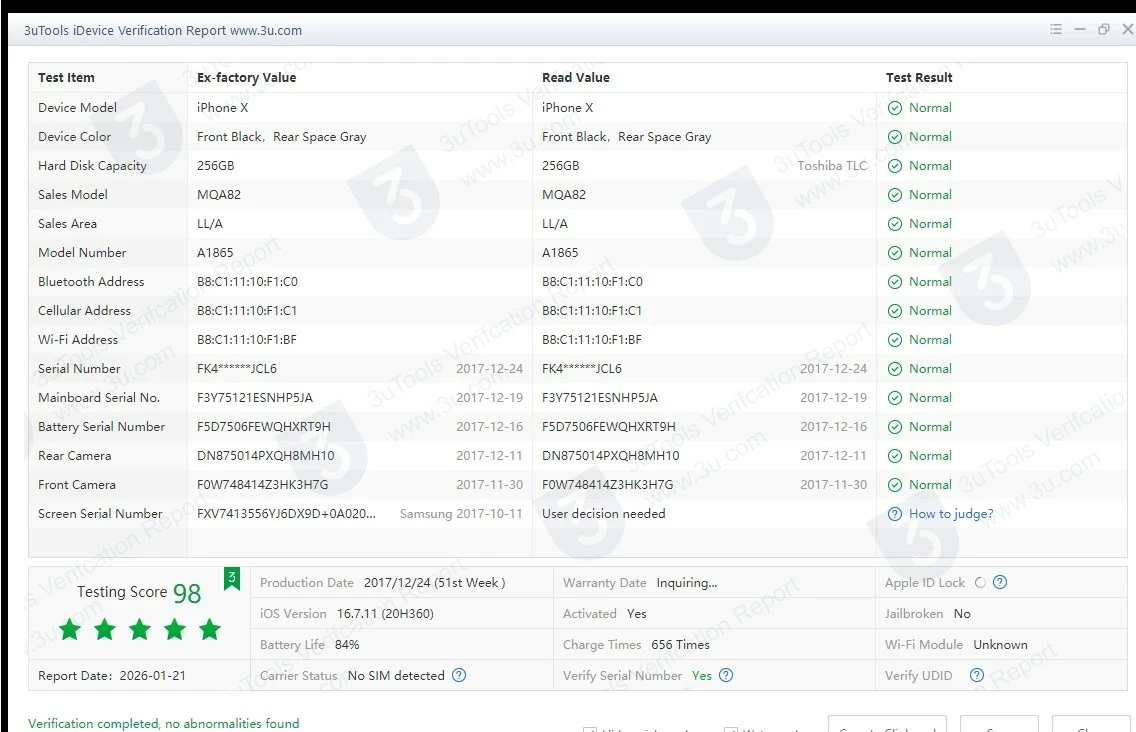Select first green star in rating
This screenshot has width=1136, height=732.
click(70, 629)
